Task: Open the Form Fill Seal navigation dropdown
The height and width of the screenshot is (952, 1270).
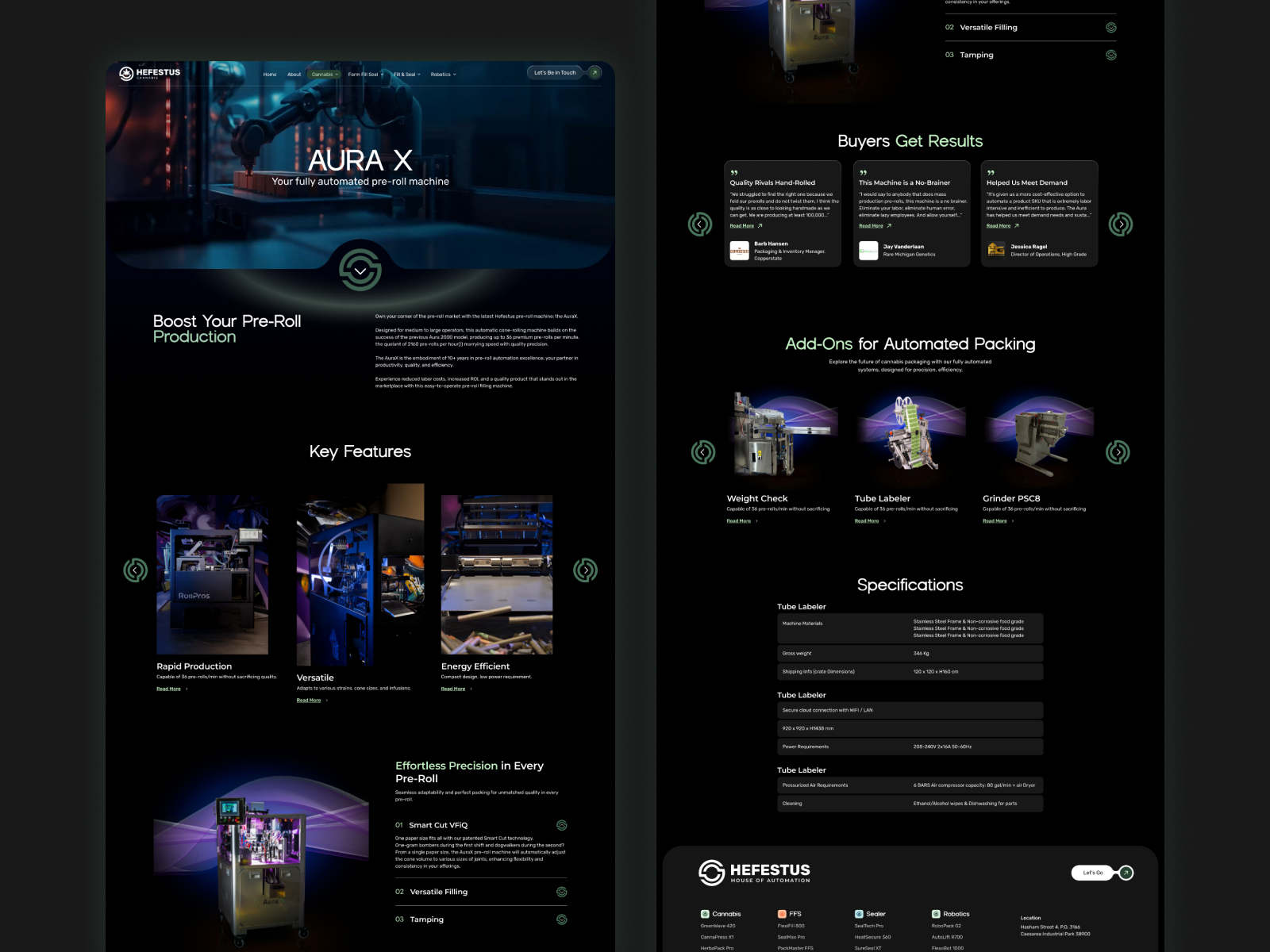Action: [x=365, y=75]
